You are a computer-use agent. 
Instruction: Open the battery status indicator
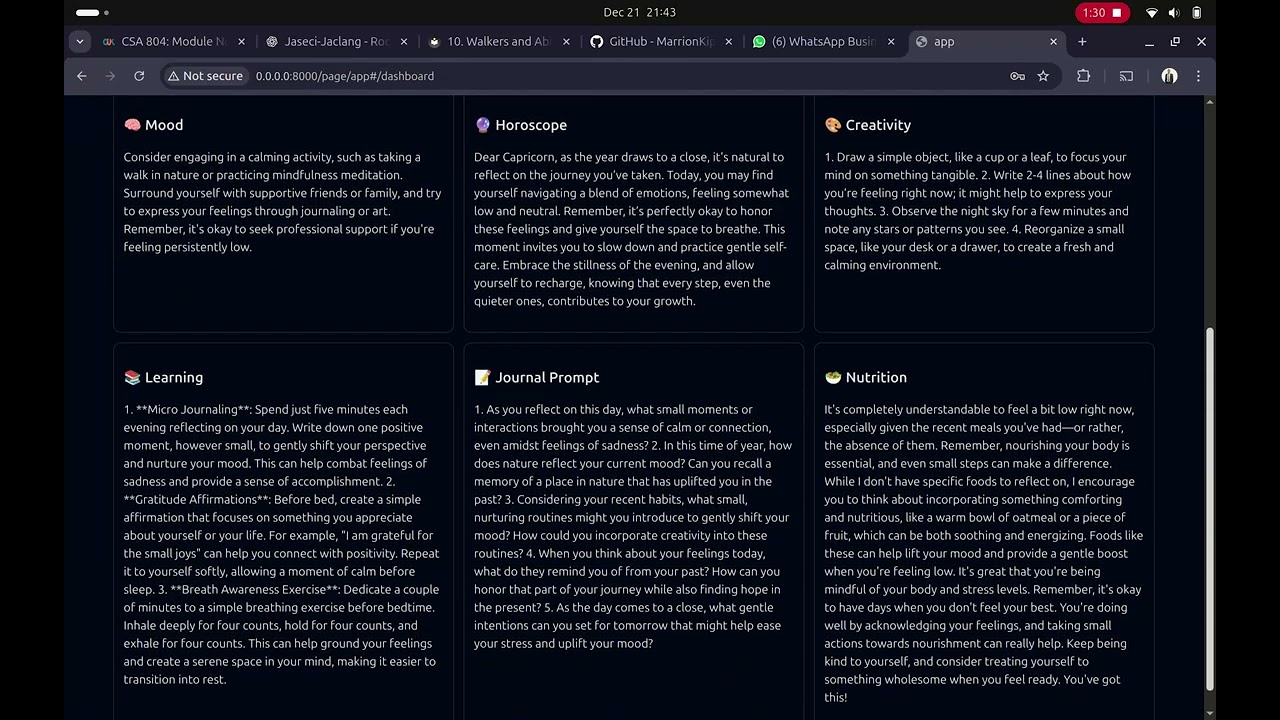click(1197, 13)
